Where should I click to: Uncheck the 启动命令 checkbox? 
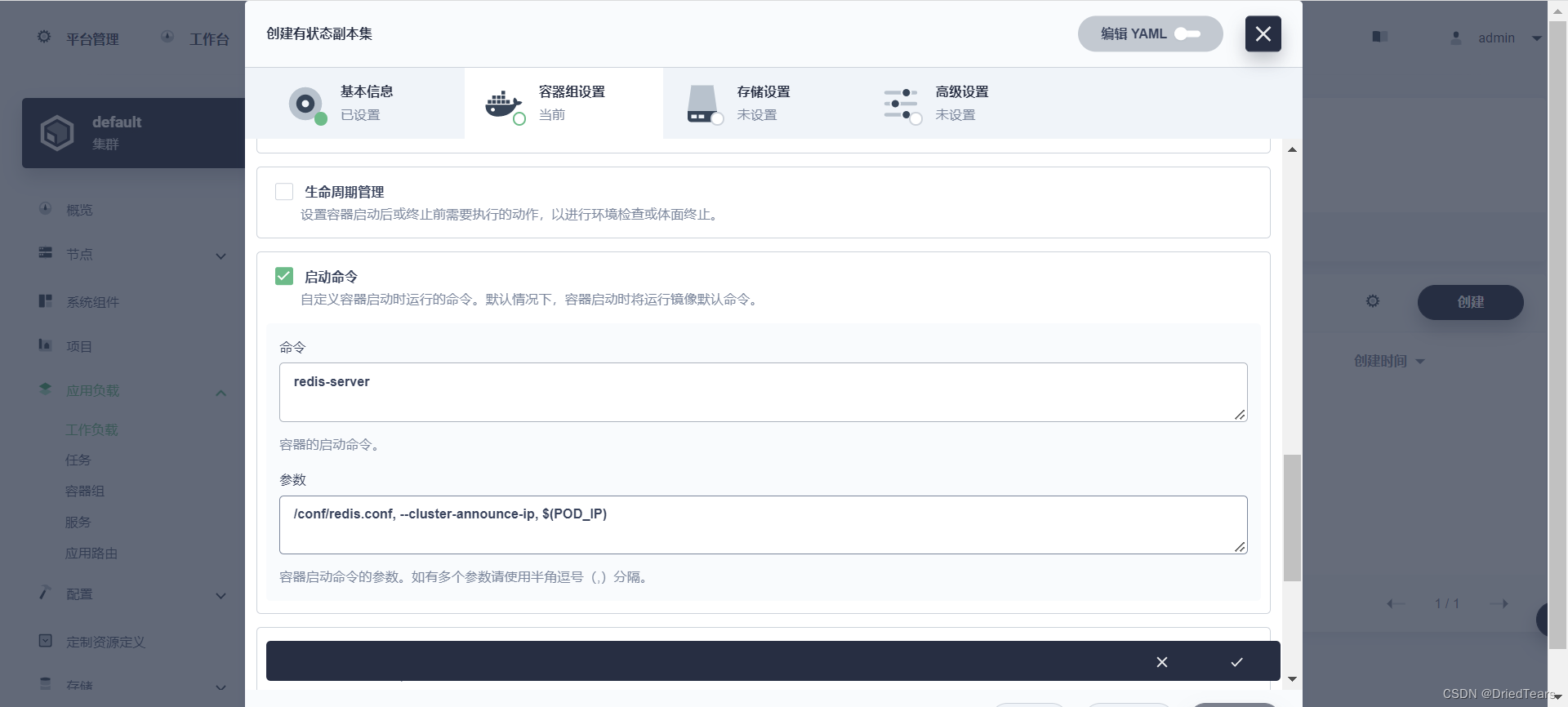284,276
